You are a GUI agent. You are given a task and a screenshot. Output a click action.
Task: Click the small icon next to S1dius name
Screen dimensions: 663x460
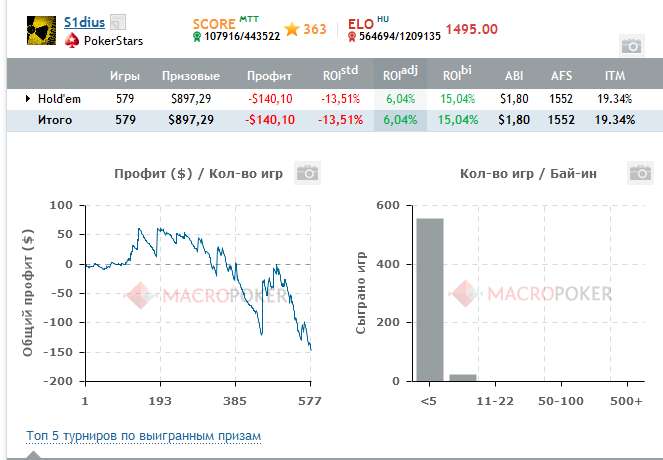point(117,22)
